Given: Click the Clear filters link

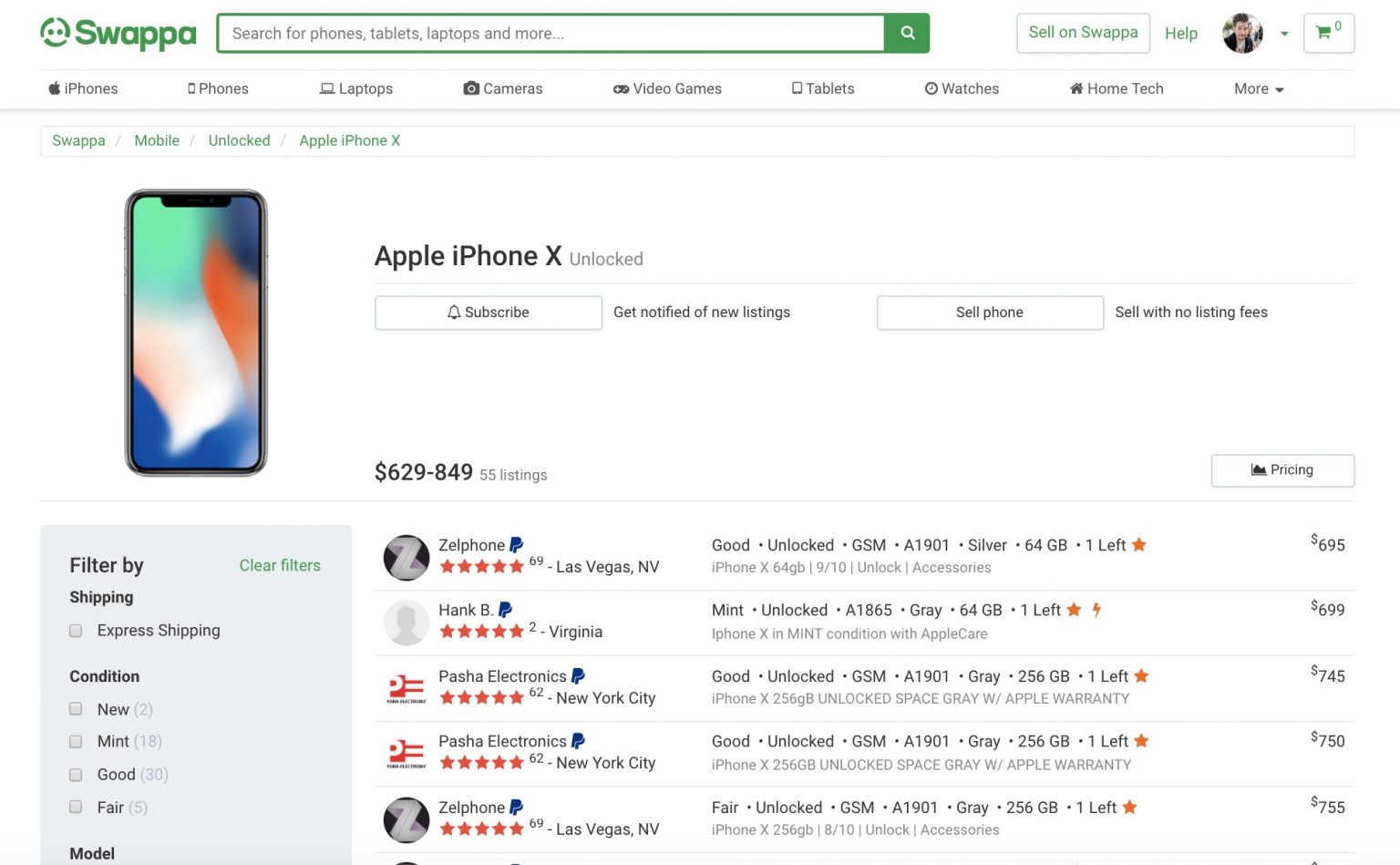Looking at the screenshot, I should click(x=280, y=565).
